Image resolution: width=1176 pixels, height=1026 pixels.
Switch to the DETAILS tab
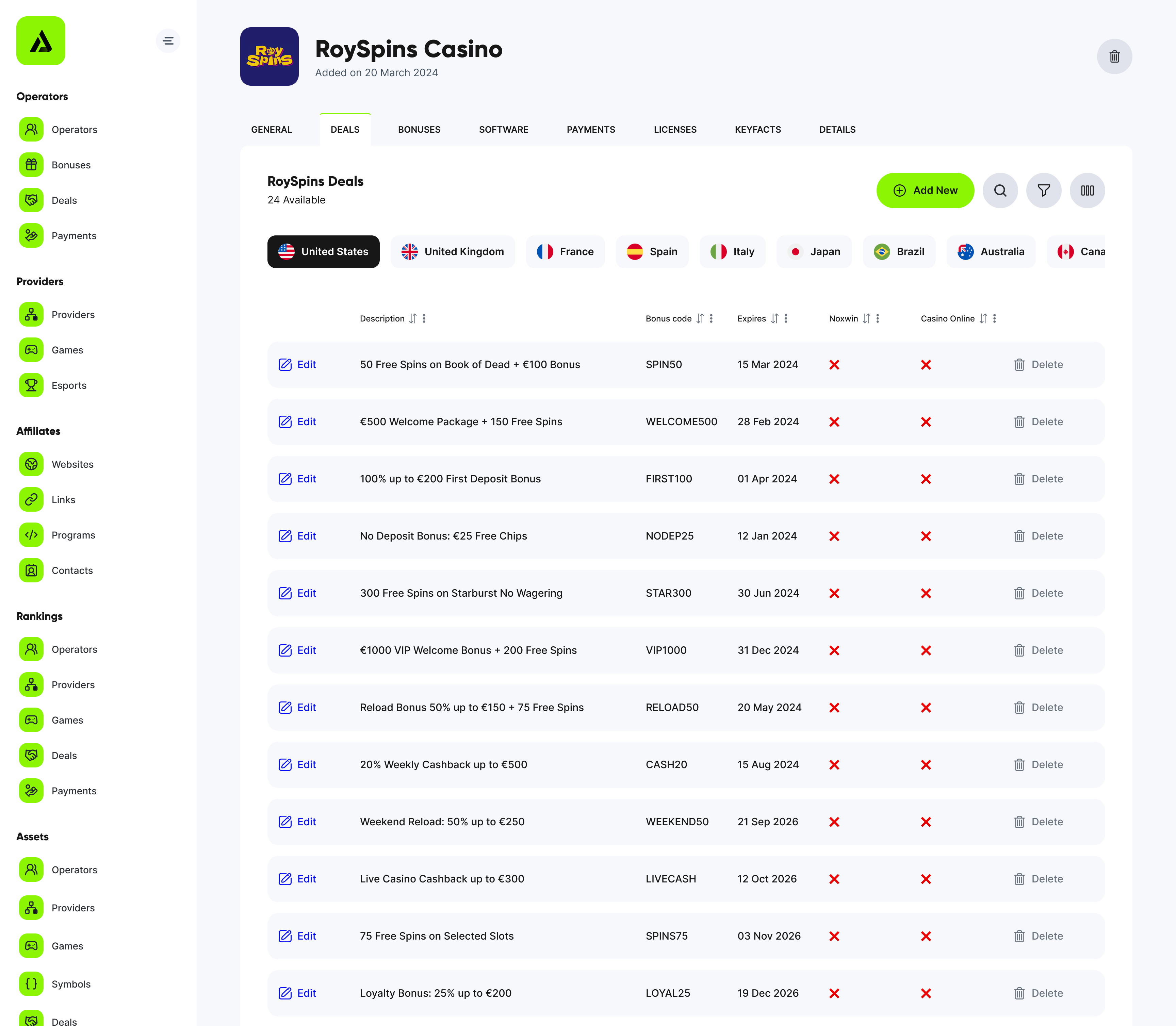click(837, 129)
